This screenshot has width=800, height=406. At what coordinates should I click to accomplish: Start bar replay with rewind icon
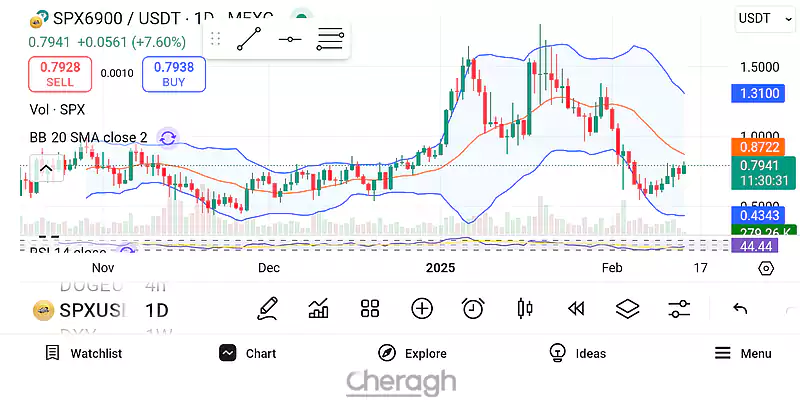point(576,309)
